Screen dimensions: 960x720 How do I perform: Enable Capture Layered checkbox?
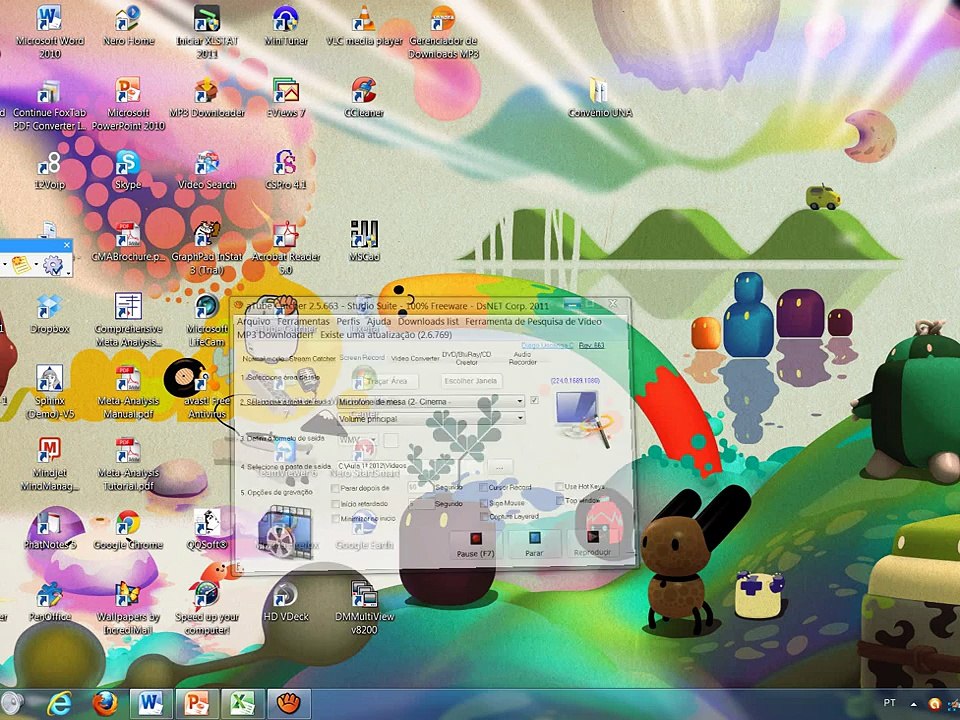[483, 517]
